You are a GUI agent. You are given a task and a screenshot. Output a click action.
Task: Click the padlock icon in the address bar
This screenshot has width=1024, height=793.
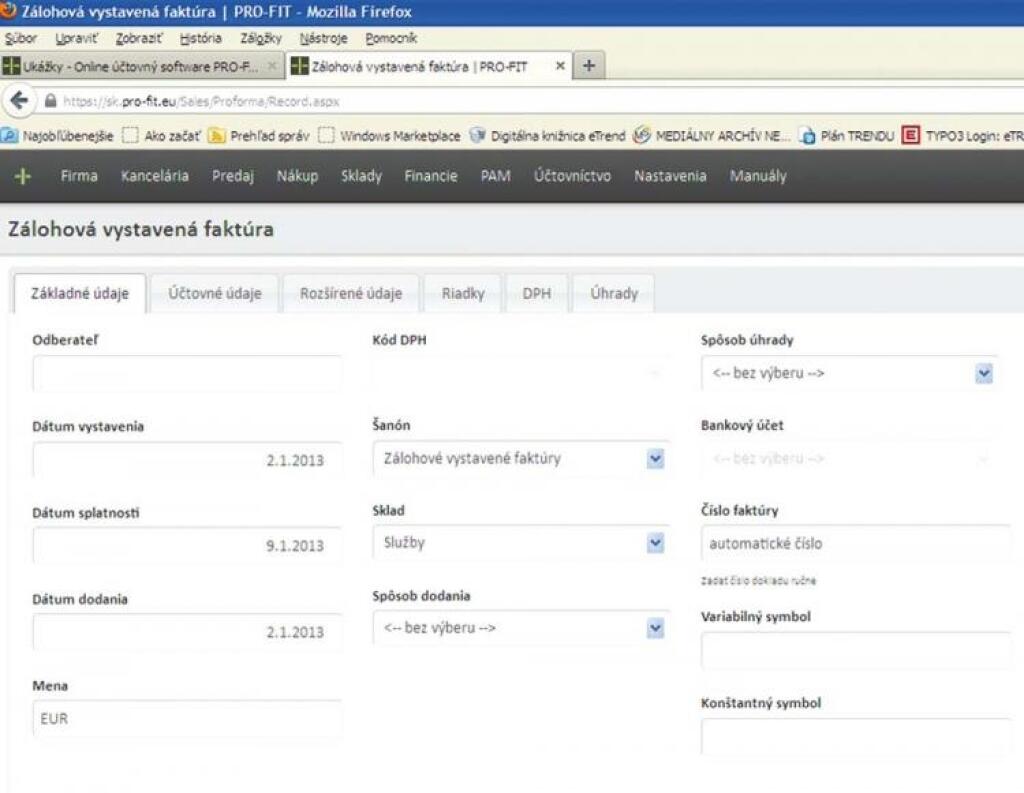pyautogui.click(x=50, y=101)
